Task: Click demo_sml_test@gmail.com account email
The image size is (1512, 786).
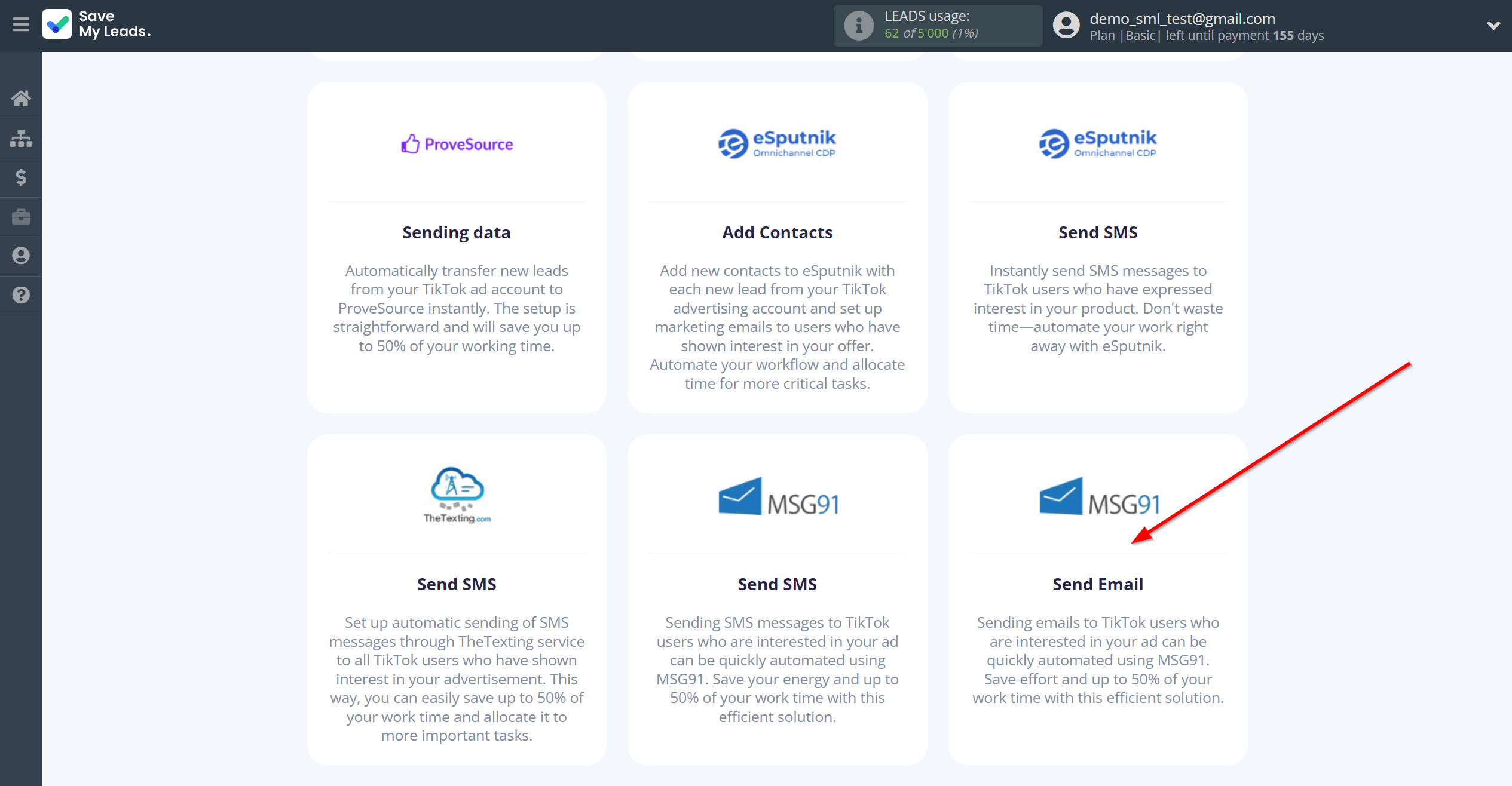Action: 1182,19
